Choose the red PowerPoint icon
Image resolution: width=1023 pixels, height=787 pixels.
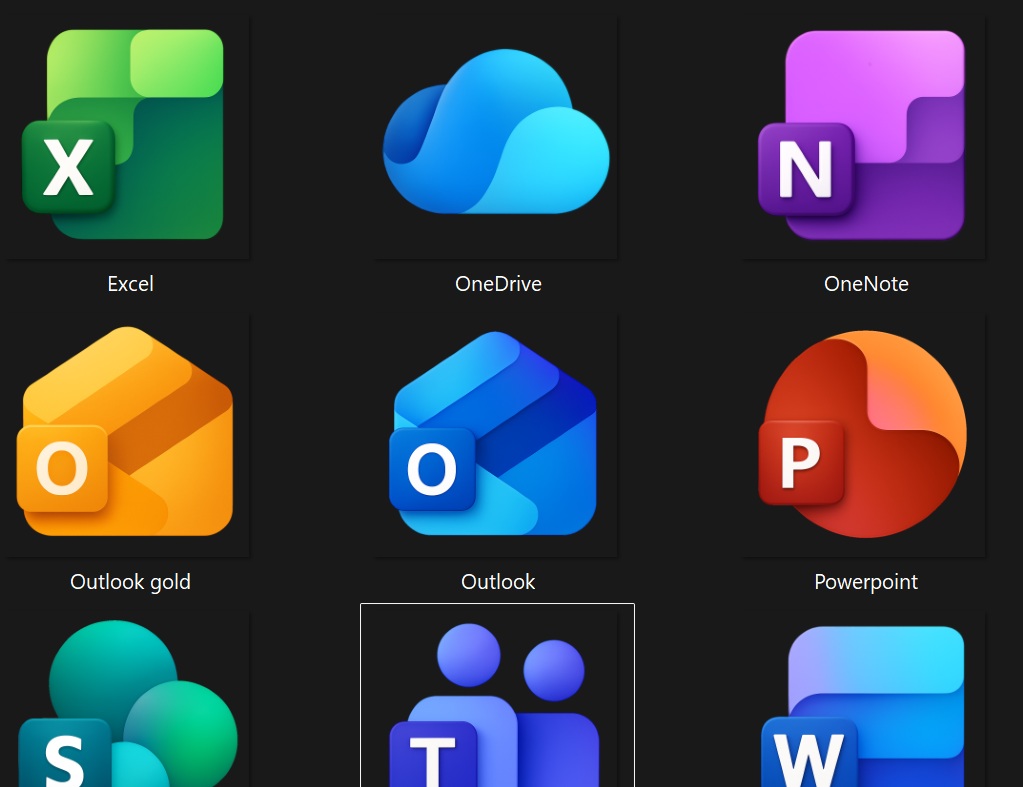(864, 432)
